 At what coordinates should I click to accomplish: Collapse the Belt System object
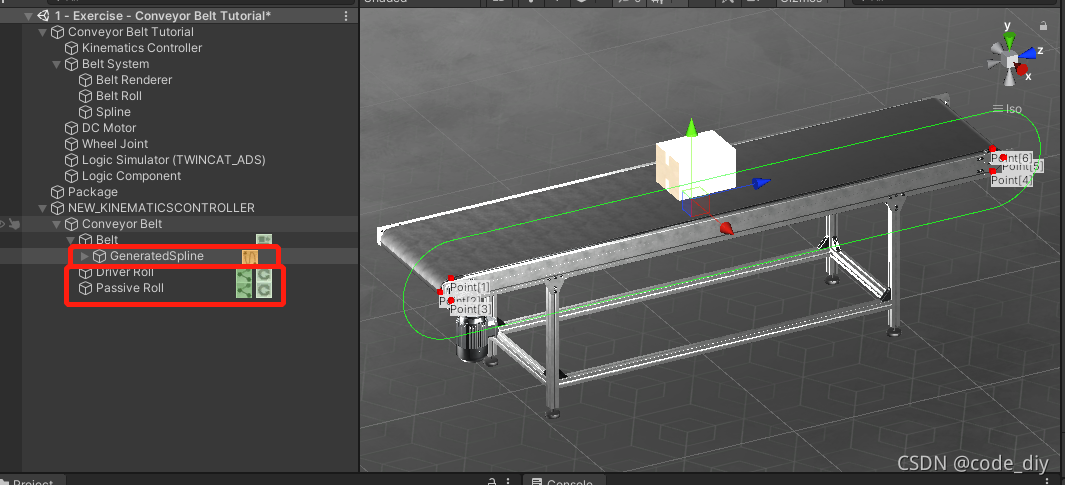click(x=56, y=64)
